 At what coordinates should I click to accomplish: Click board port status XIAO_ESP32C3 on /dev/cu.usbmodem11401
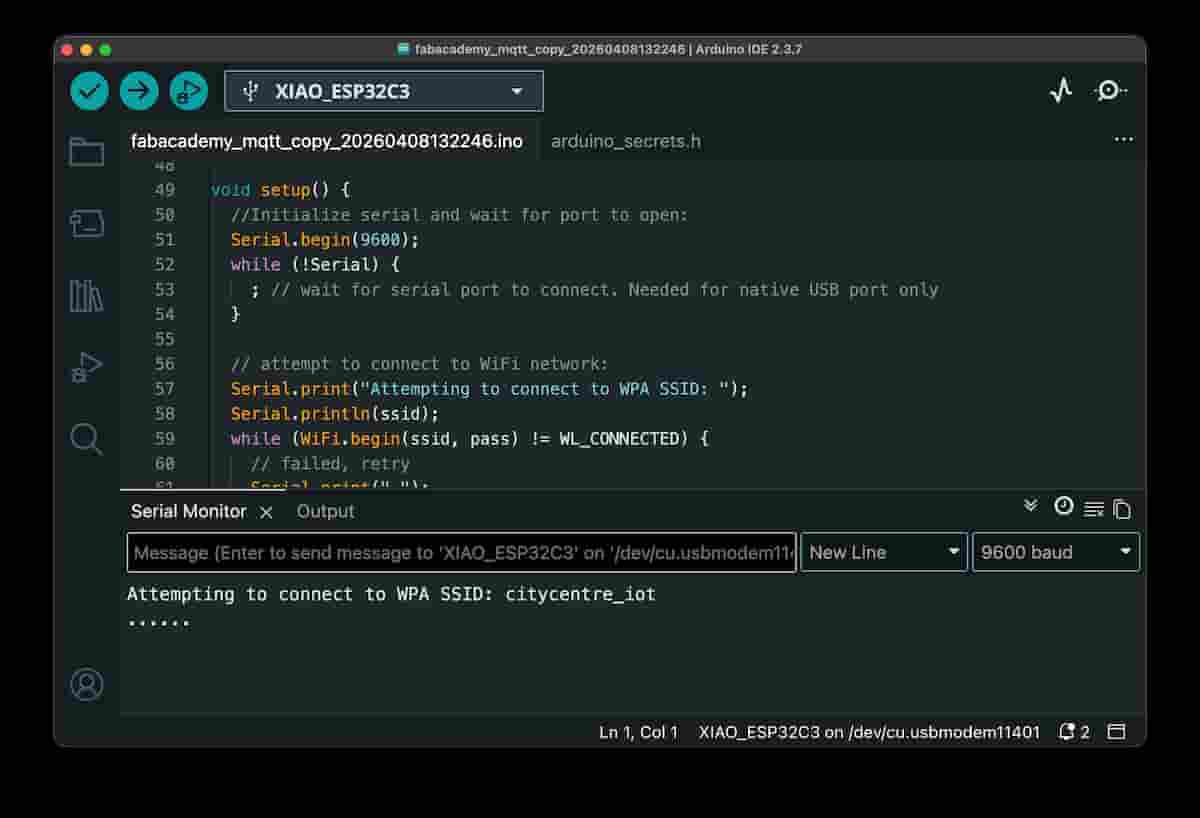click(x=869, y=732)
